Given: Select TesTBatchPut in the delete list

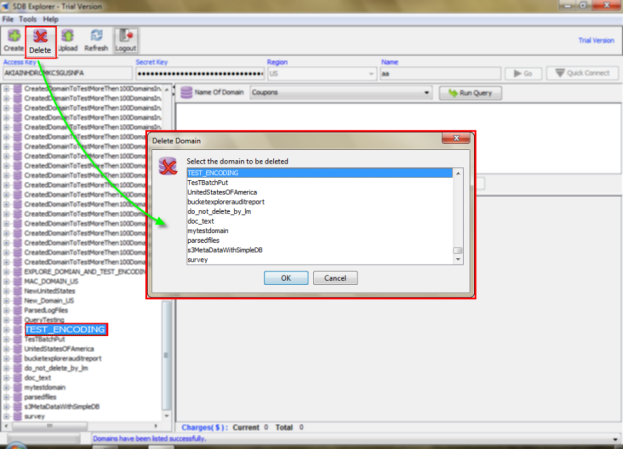Looking at the screenshot, I should pyautogui.click(x=319, y=182).
